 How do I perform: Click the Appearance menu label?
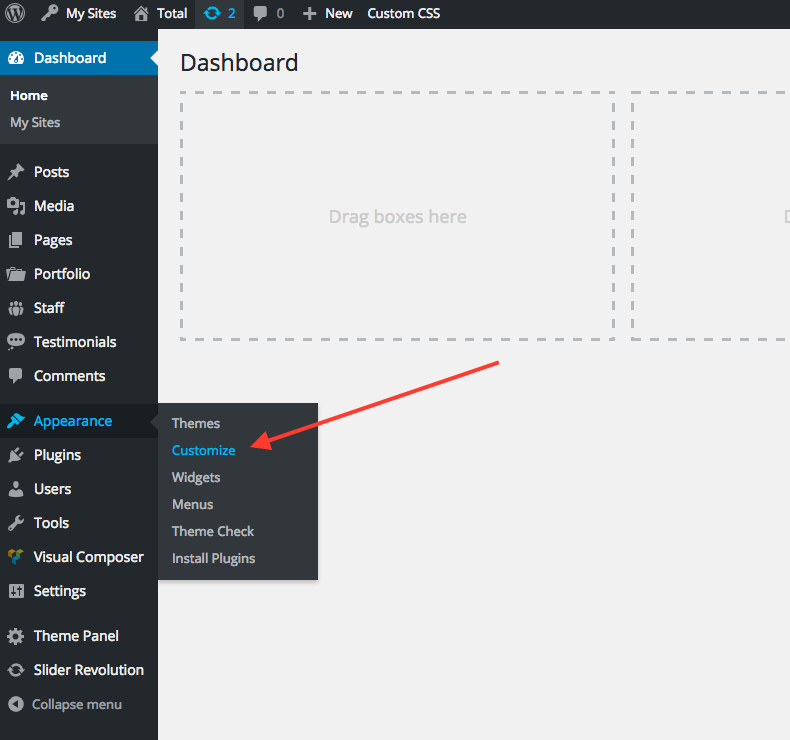click(73, 421)
